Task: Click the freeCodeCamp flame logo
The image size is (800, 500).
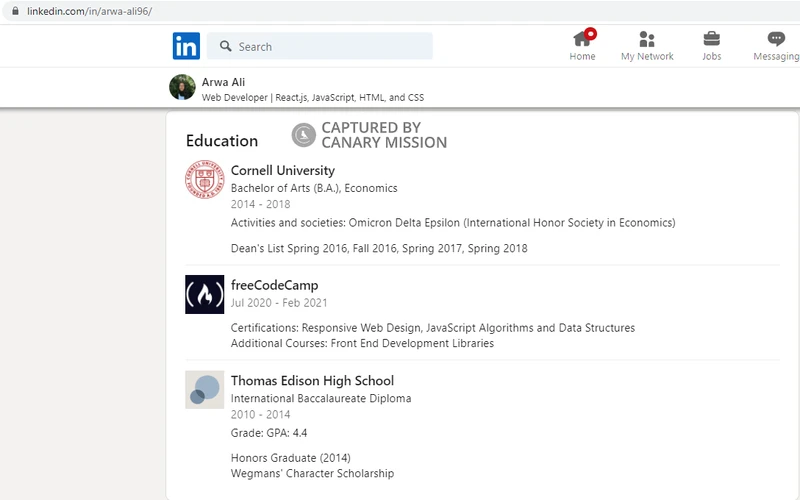Action: click(x=205, y=294)
